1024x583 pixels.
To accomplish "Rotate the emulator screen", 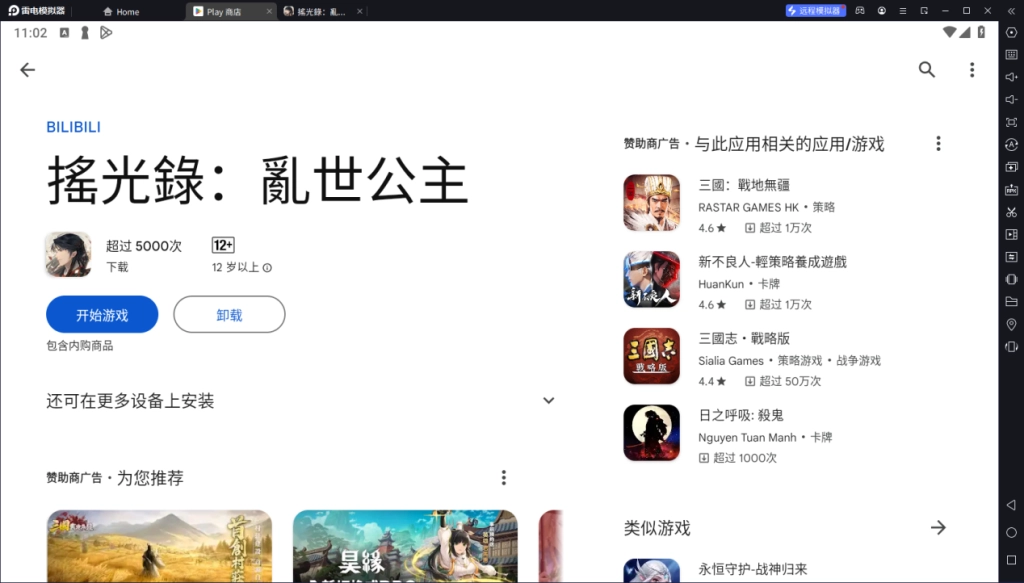I will click(x=1012, y=347).
